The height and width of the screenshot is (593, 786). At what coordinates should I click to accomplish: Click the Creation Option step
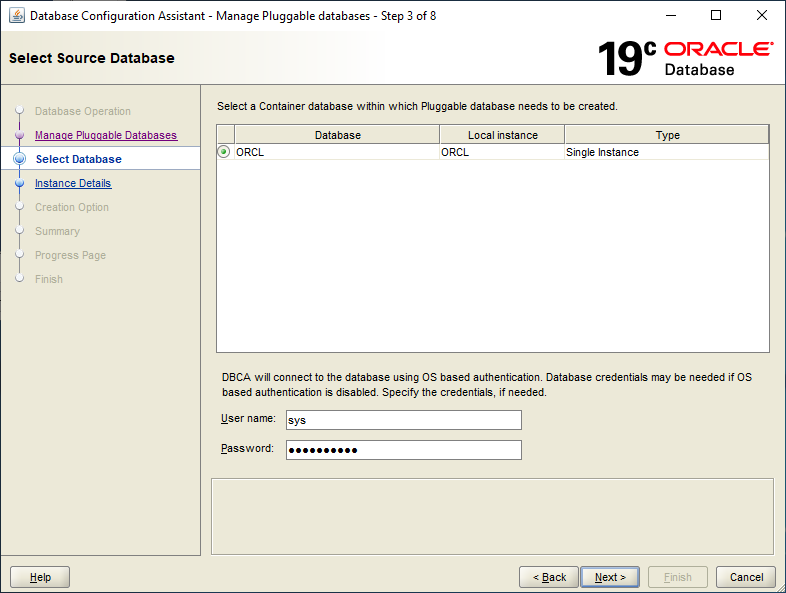pos(72,208)
